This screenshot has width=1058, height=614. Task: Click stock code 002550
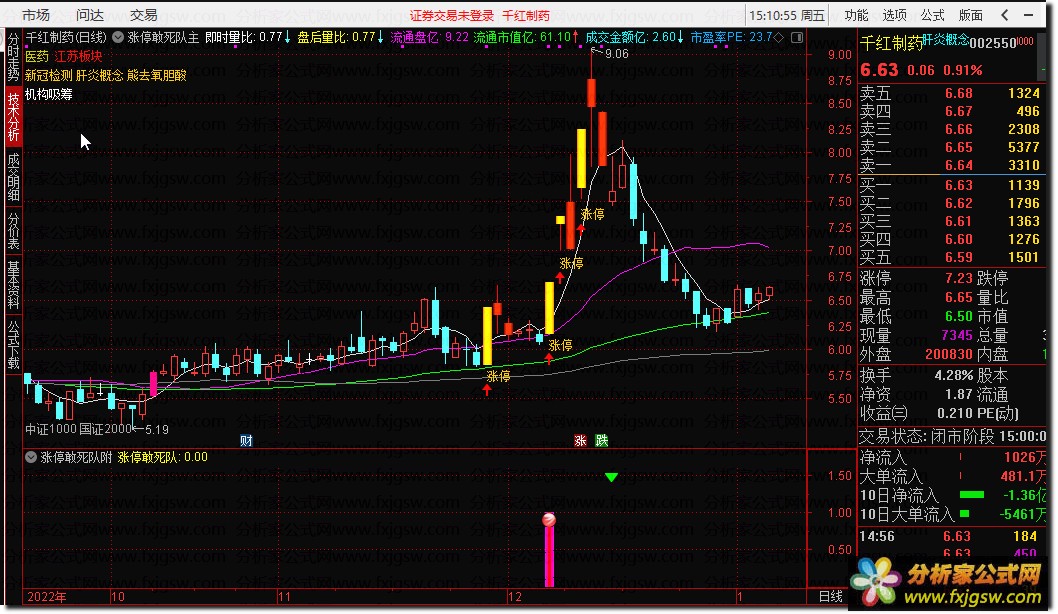[993, 43]
